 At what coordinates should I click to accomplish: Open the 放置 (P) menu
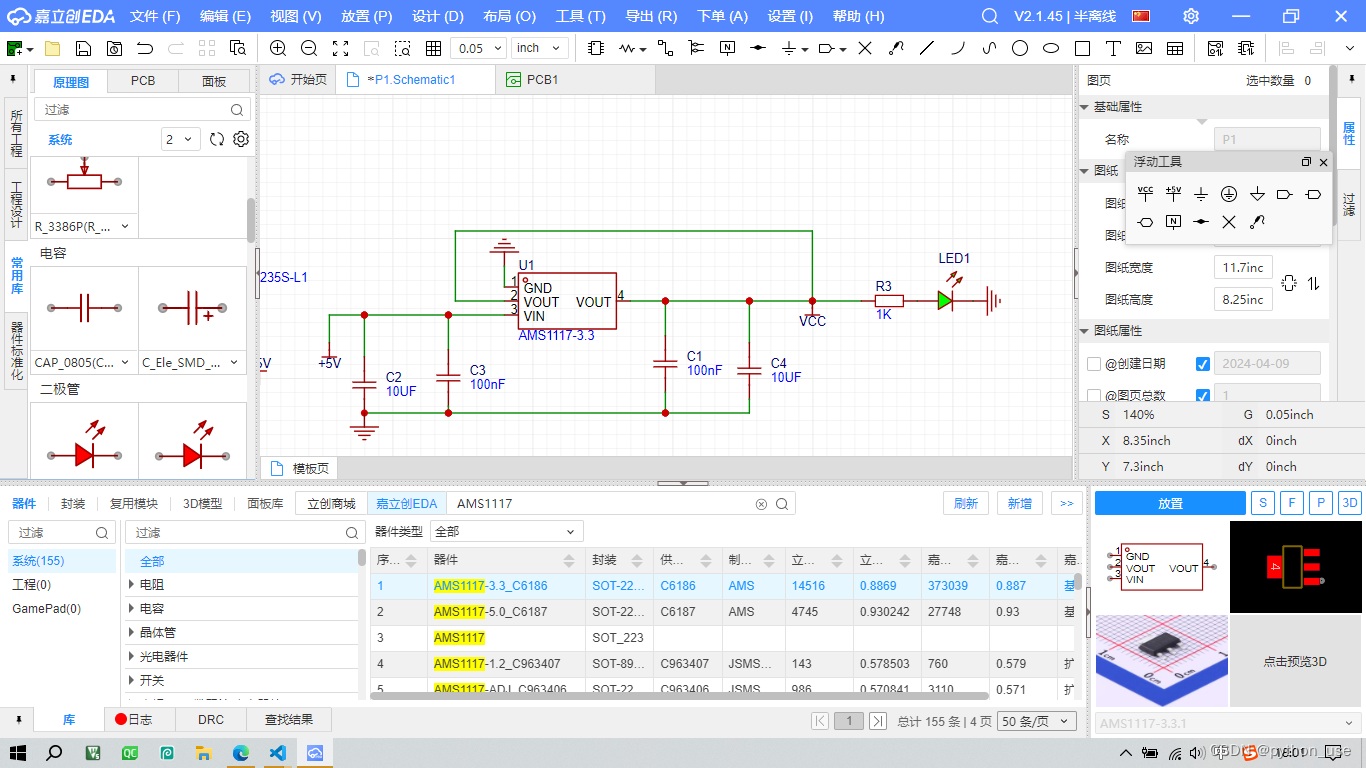coord(366,16)
